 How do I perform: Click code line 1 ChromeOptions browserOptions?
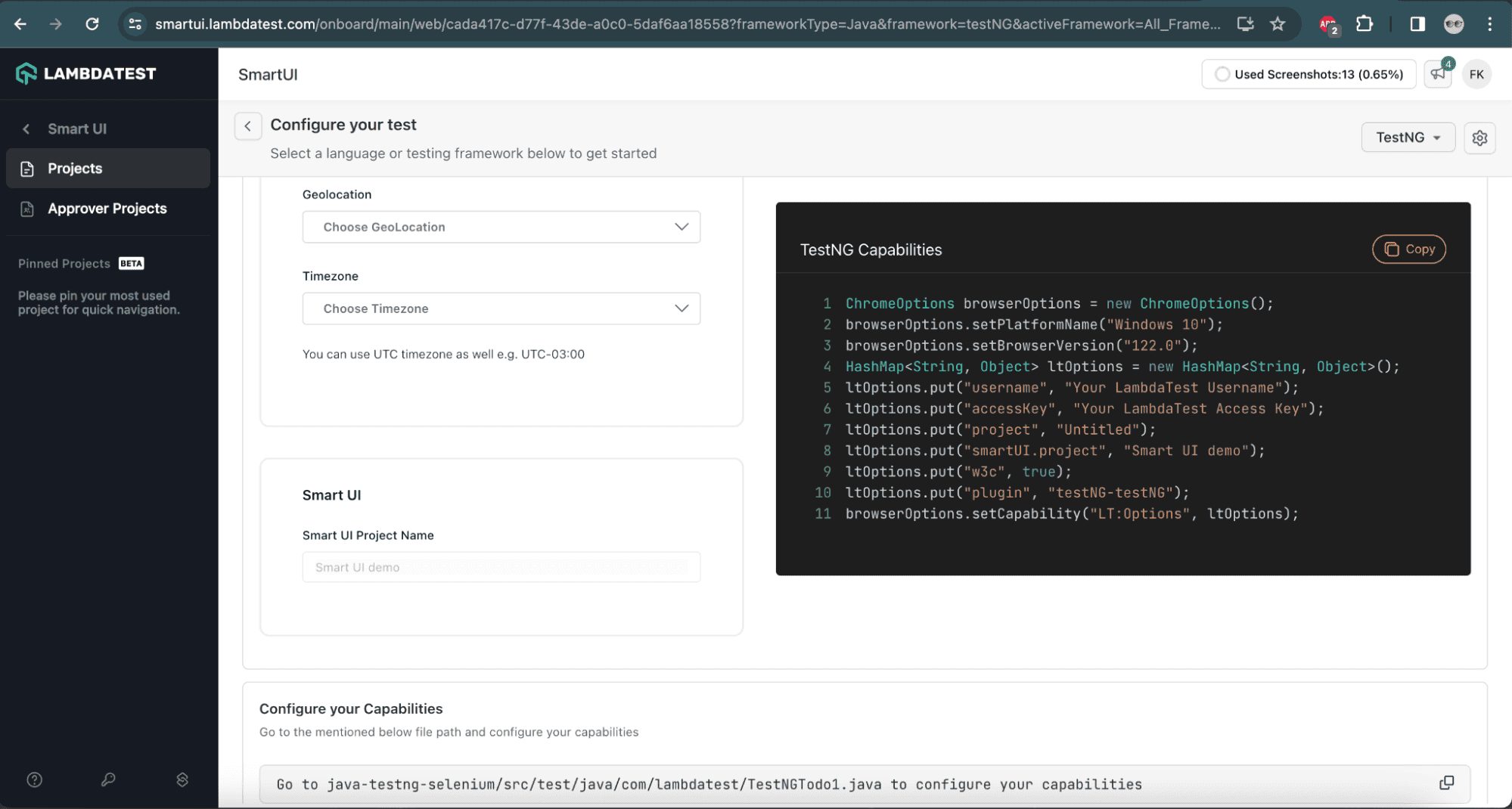[1059, 303]
